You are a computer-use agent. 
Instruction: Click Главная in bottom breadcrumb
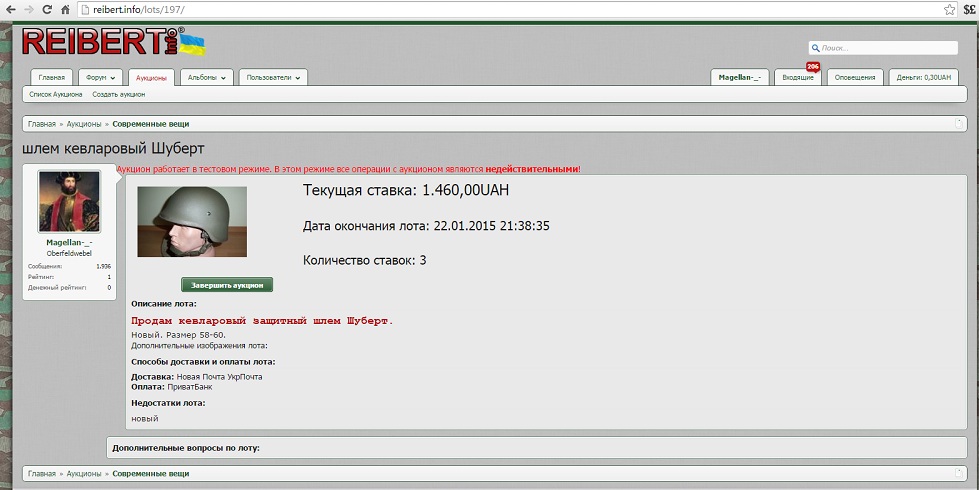(42, 473)
